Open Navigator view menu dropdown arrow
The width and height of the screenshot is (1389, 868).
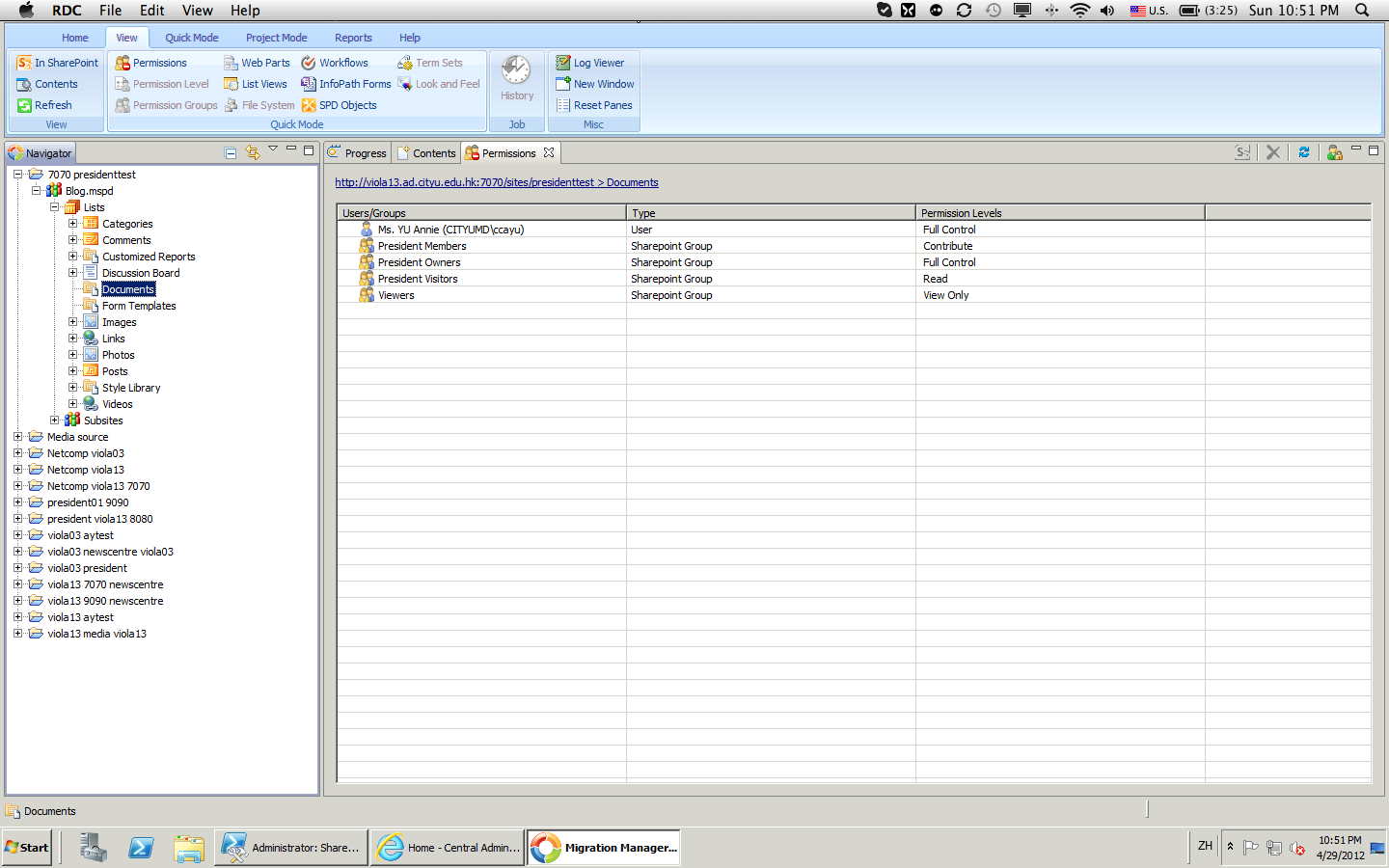pyautogui.click(x=273, y=149)
